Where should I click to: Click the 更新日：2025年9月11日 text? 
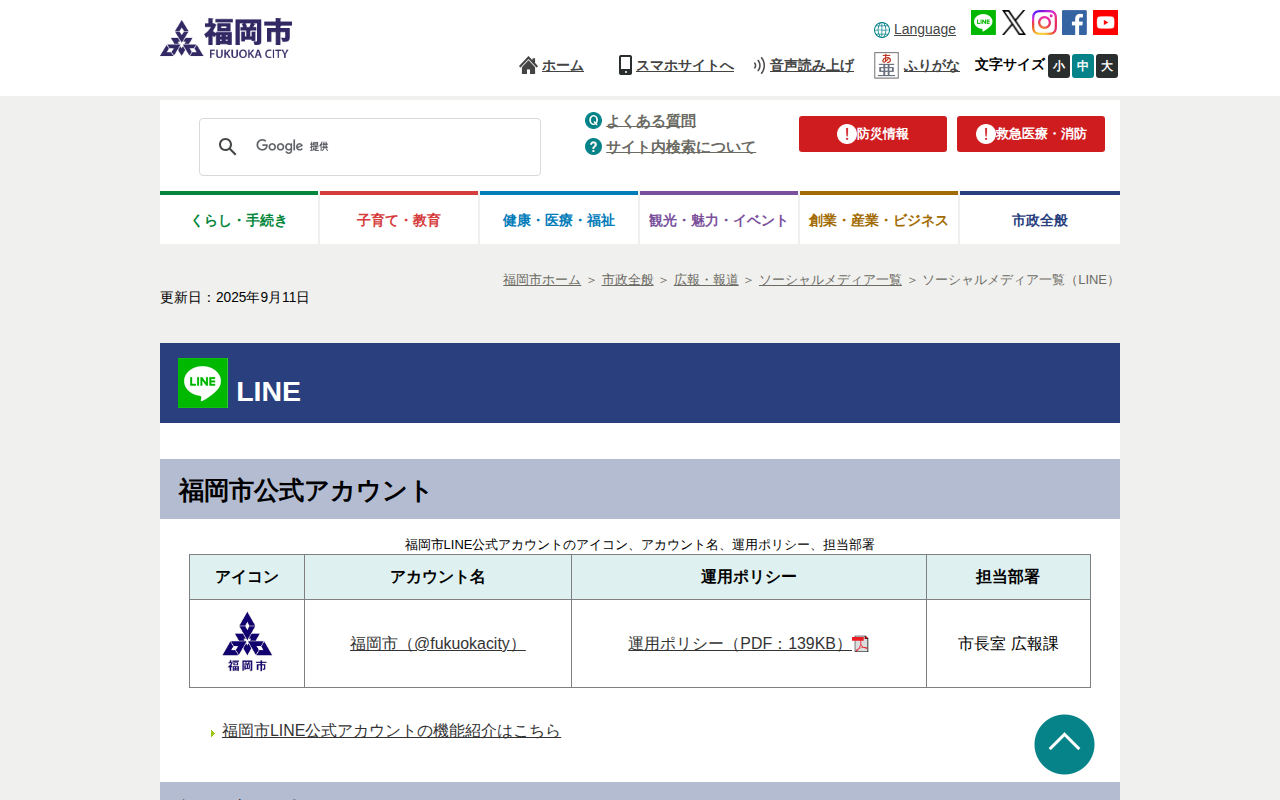[235, 297]
